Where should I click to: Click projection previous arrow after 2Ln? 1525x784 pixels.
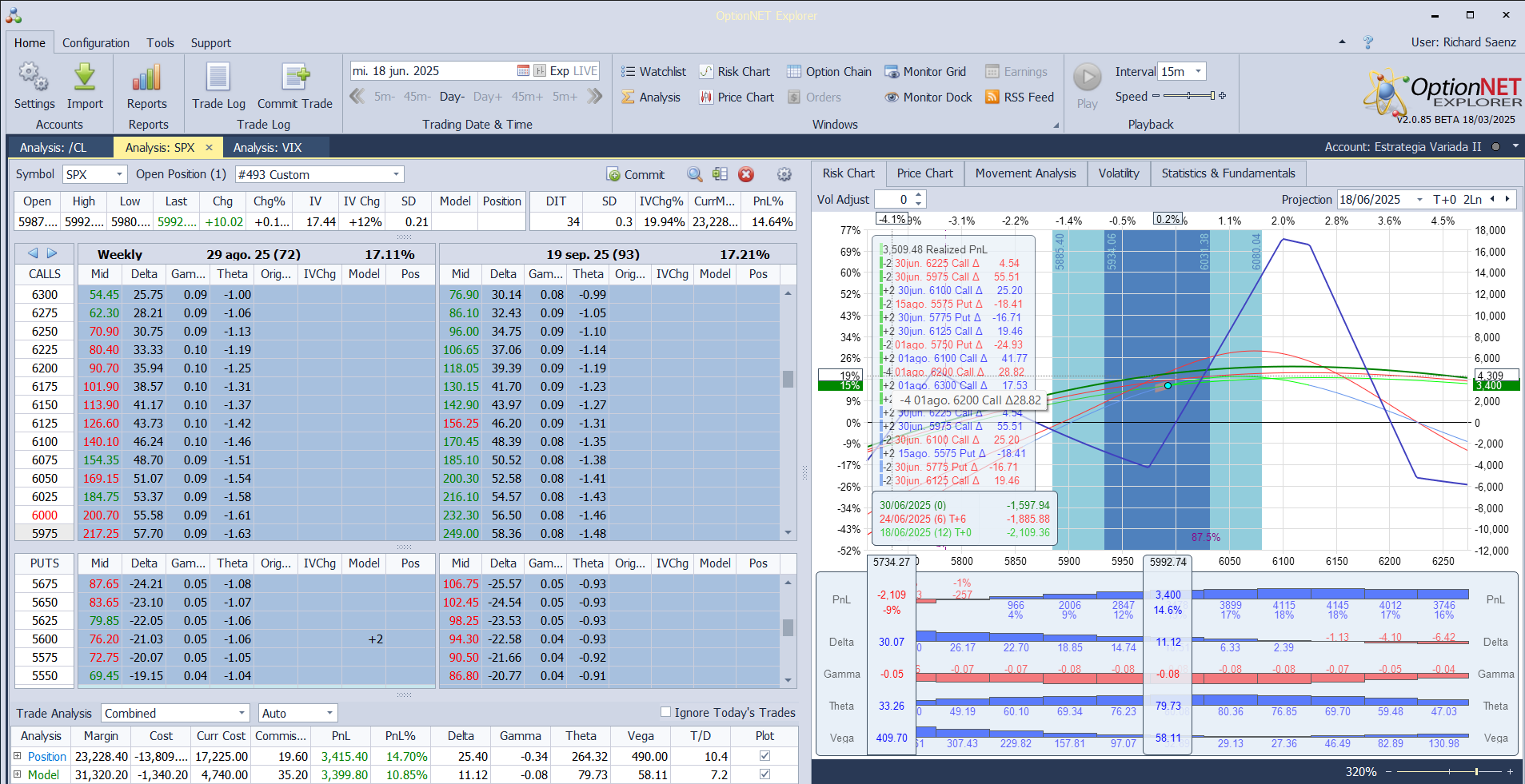click(1492, 200)
